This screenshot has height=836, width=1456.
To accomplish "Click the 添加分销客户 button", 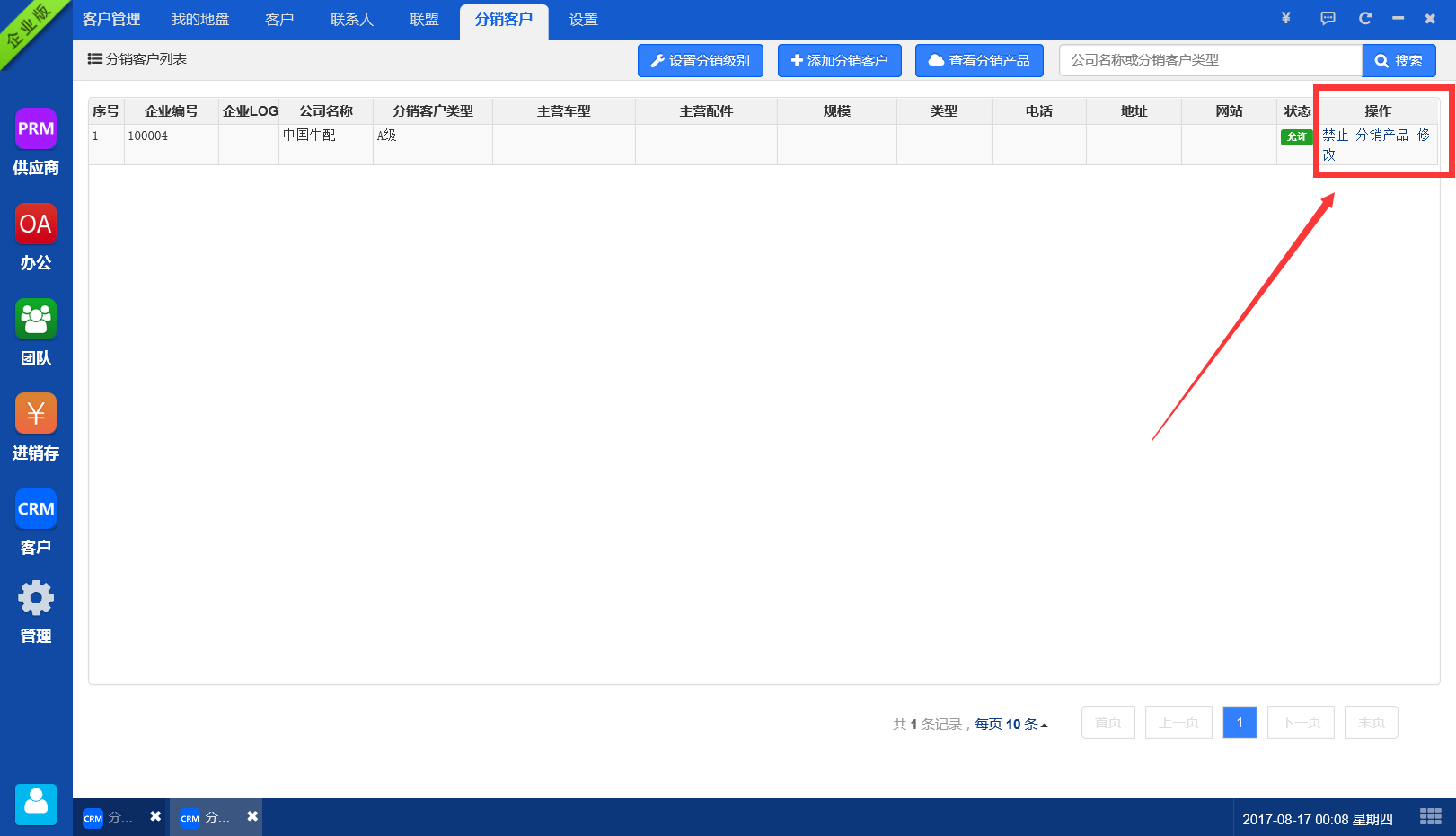I will point(840,60).
